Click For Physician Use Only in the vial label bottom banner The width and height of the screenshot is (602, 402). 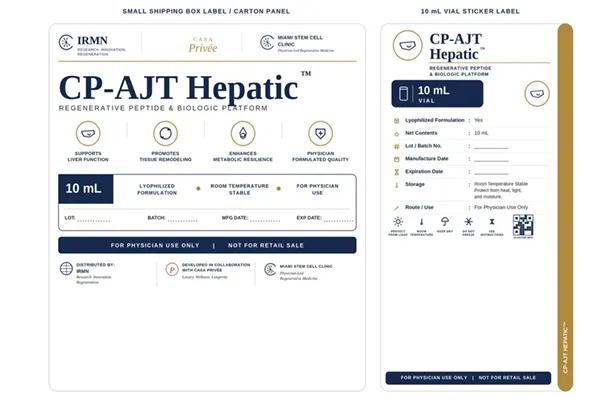(434, 378)
